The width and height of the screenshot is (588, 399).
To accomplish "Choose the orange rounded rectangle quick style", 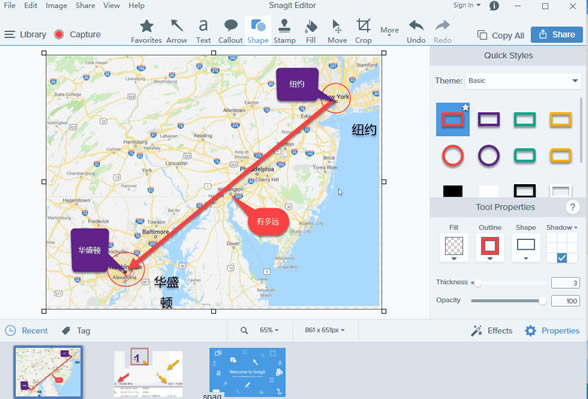I will click(x=561, y=155).
